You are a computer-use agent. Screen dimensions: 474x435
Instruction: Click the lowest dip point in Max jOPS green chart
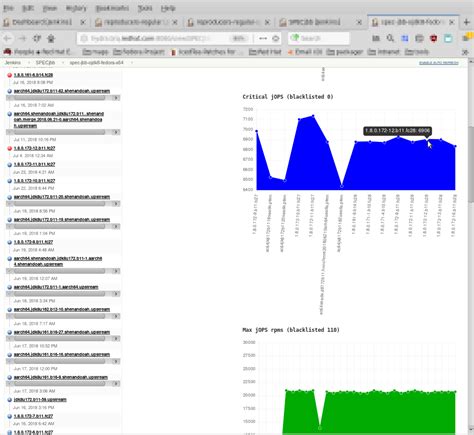point(320,428)
